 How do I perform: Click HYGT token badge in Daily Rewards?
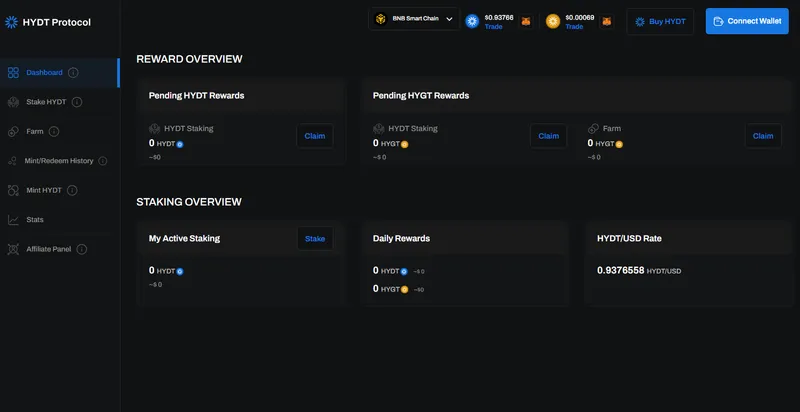(404, 290)
